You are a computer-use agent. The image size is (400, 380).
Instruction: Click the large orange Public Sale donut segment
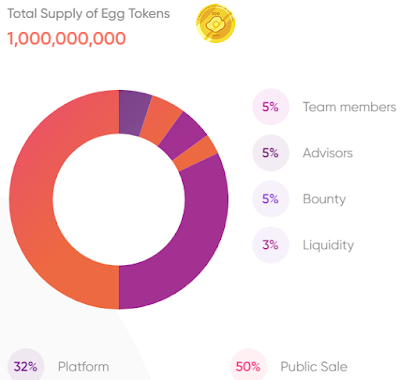point(32,200)
